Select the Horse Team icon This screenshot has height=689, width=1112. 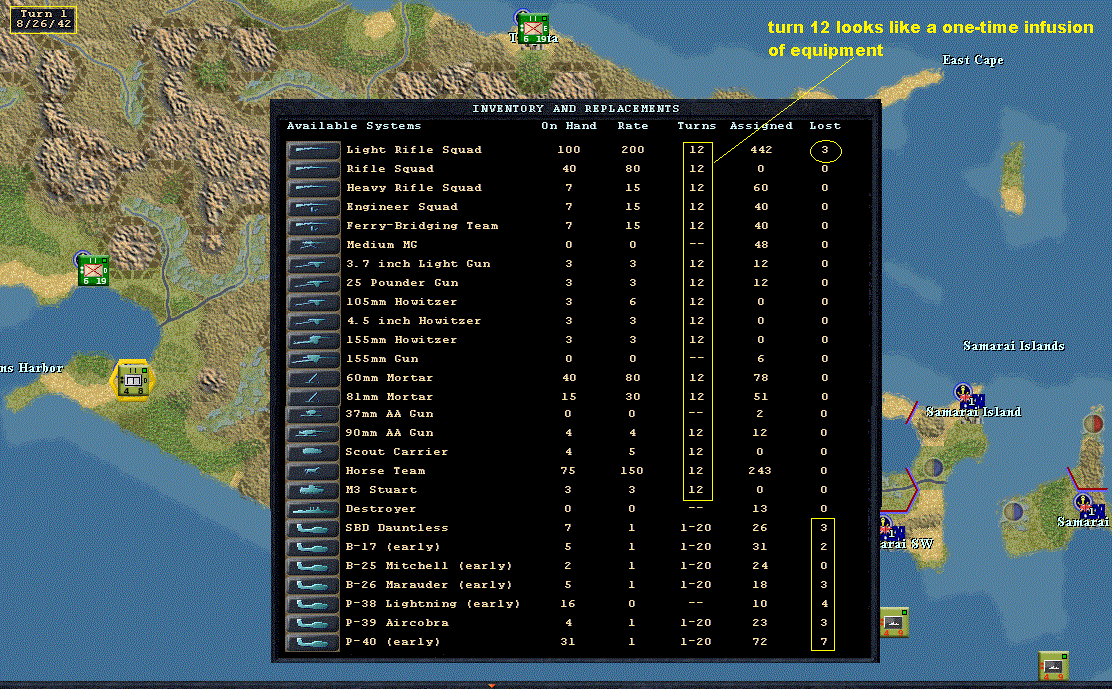click(x=313, y=471)
